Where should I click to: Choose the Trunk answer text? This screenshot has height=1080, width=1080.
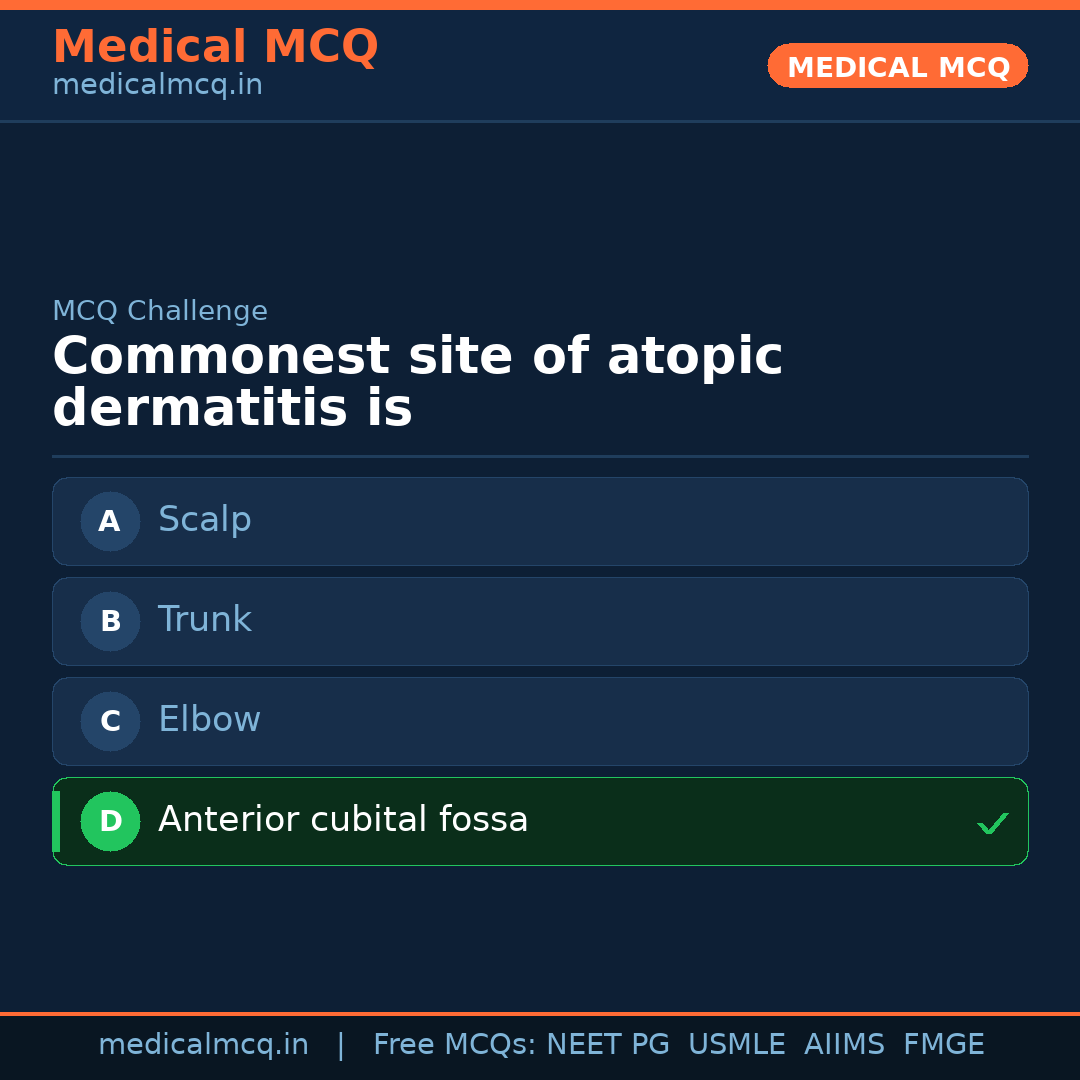coord(204,620)
